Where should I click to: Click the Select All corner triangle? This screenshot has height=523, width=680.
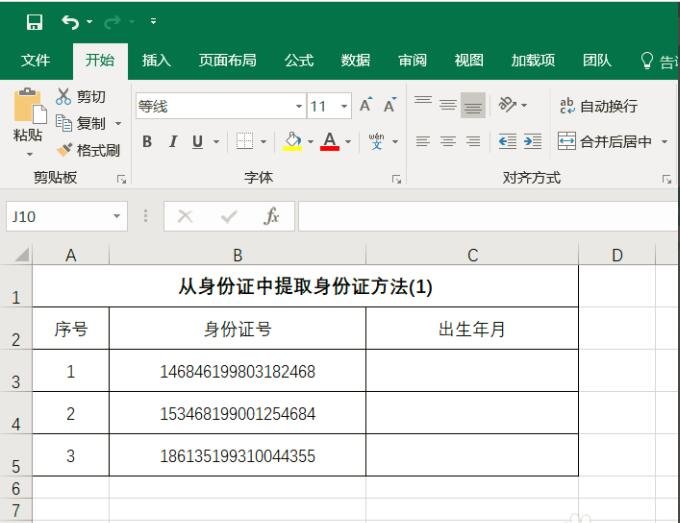(22, 255)
